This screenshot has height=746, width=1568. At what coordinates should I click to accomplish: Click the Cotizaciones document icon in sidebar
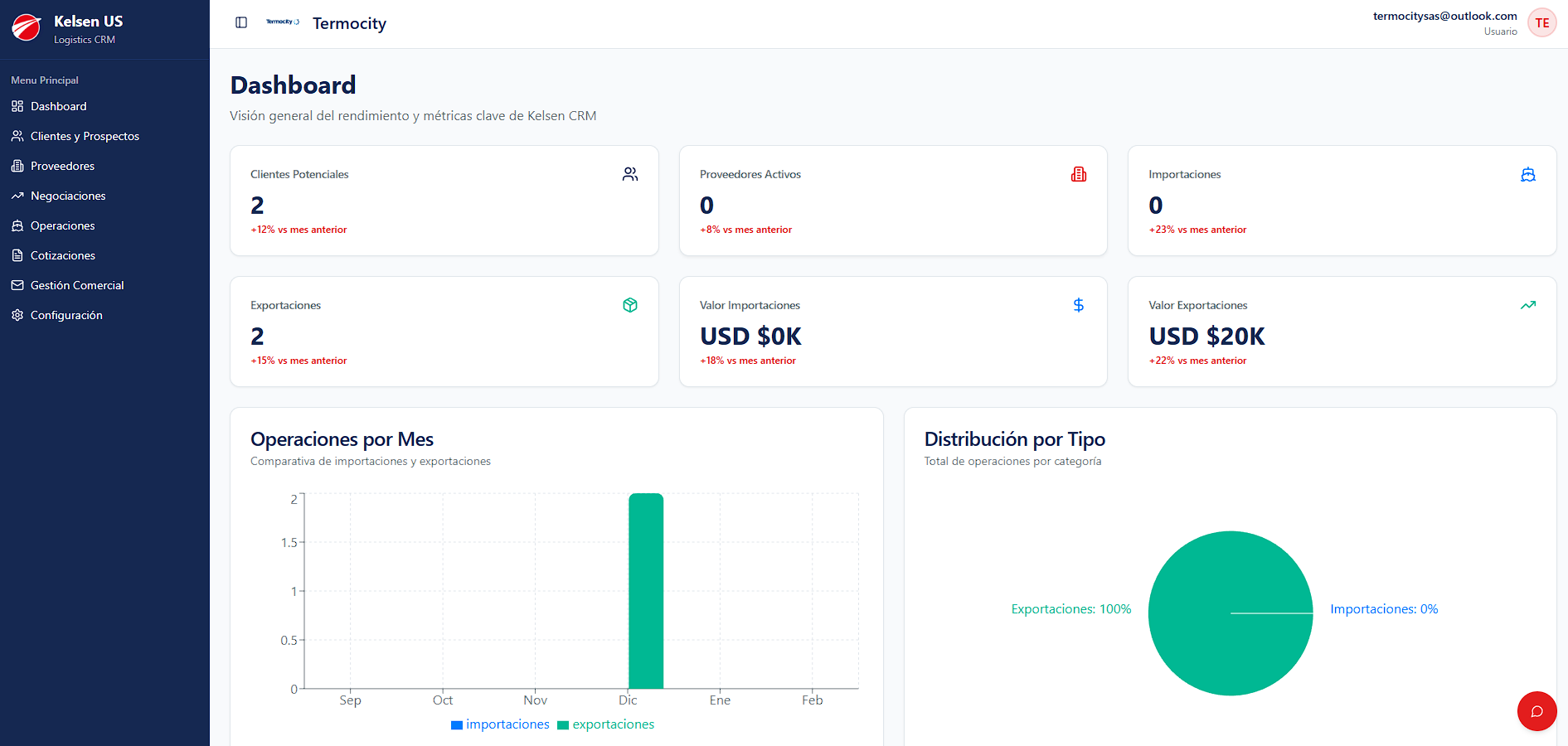coord(17,255)
